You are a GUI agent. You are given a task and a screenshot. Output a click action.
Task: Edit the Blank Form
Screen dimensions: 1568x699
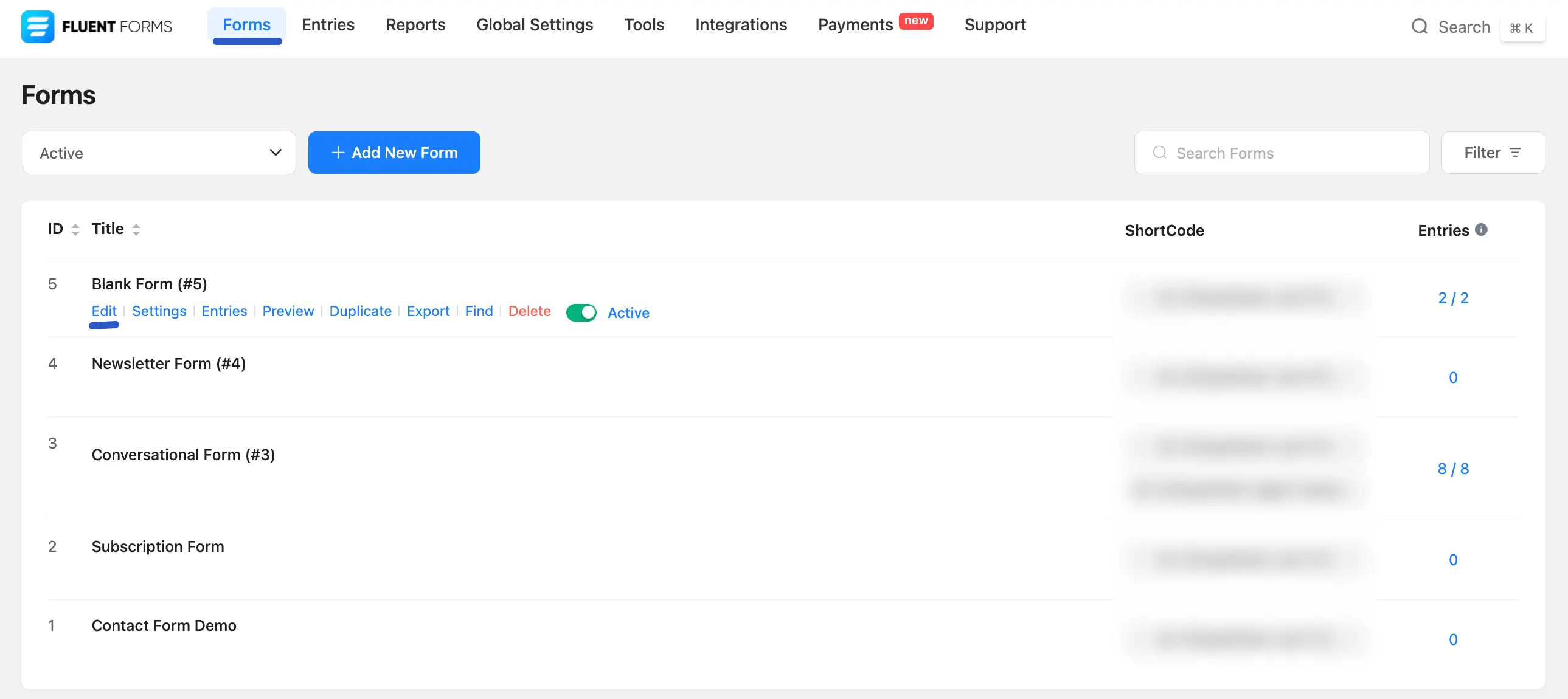pyautogui.click(x=103, y=311)
